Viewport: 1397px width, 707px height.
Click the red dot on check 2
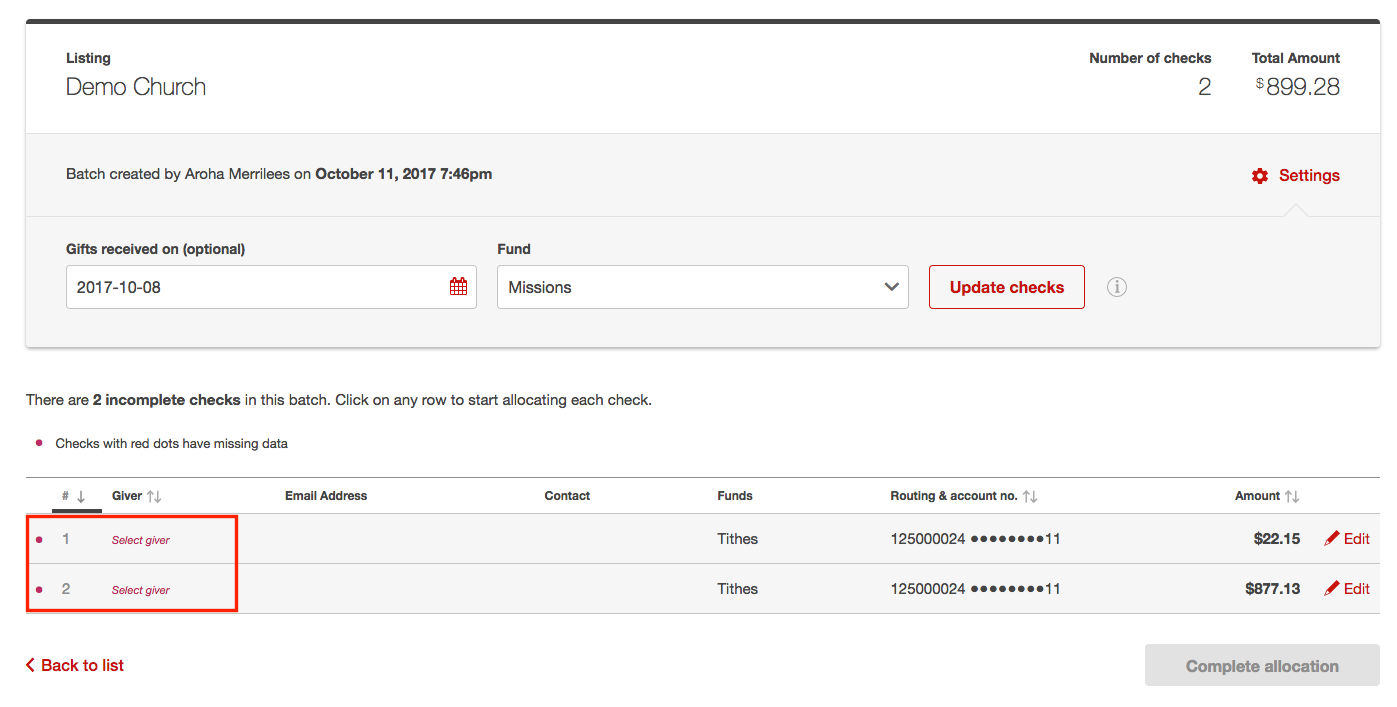pyautogui.click(x=39, y=589)
